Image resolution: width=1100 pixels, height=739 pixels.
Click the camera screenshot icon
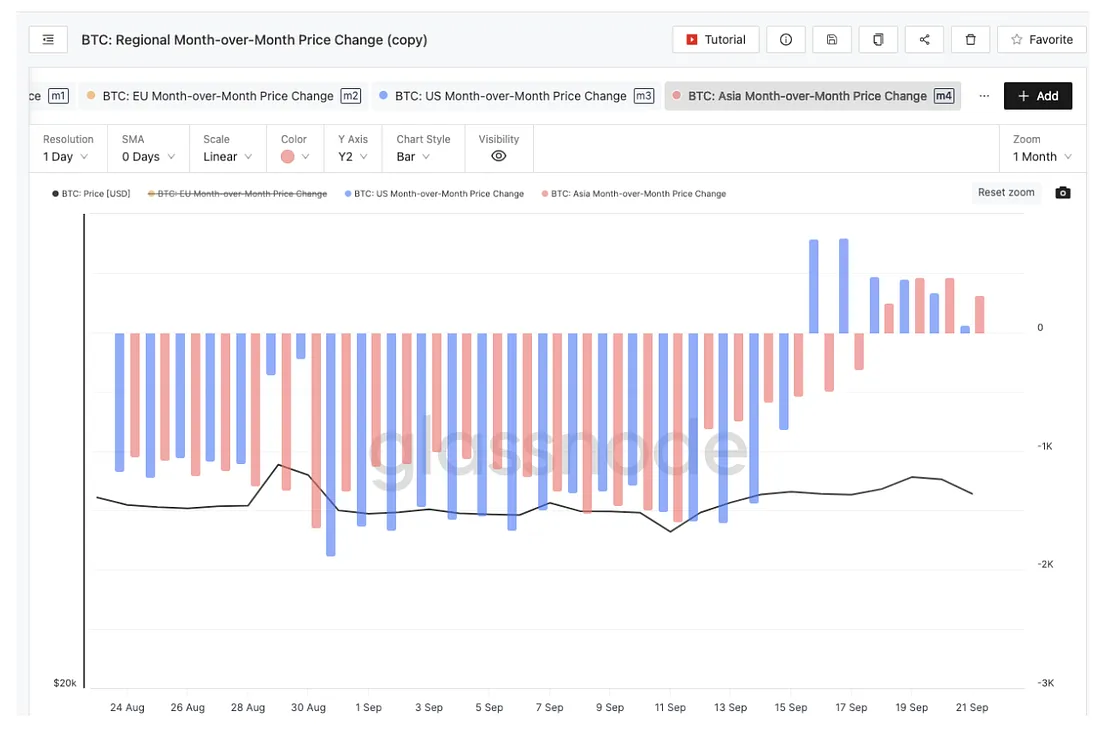click(x=1063, y=193)
